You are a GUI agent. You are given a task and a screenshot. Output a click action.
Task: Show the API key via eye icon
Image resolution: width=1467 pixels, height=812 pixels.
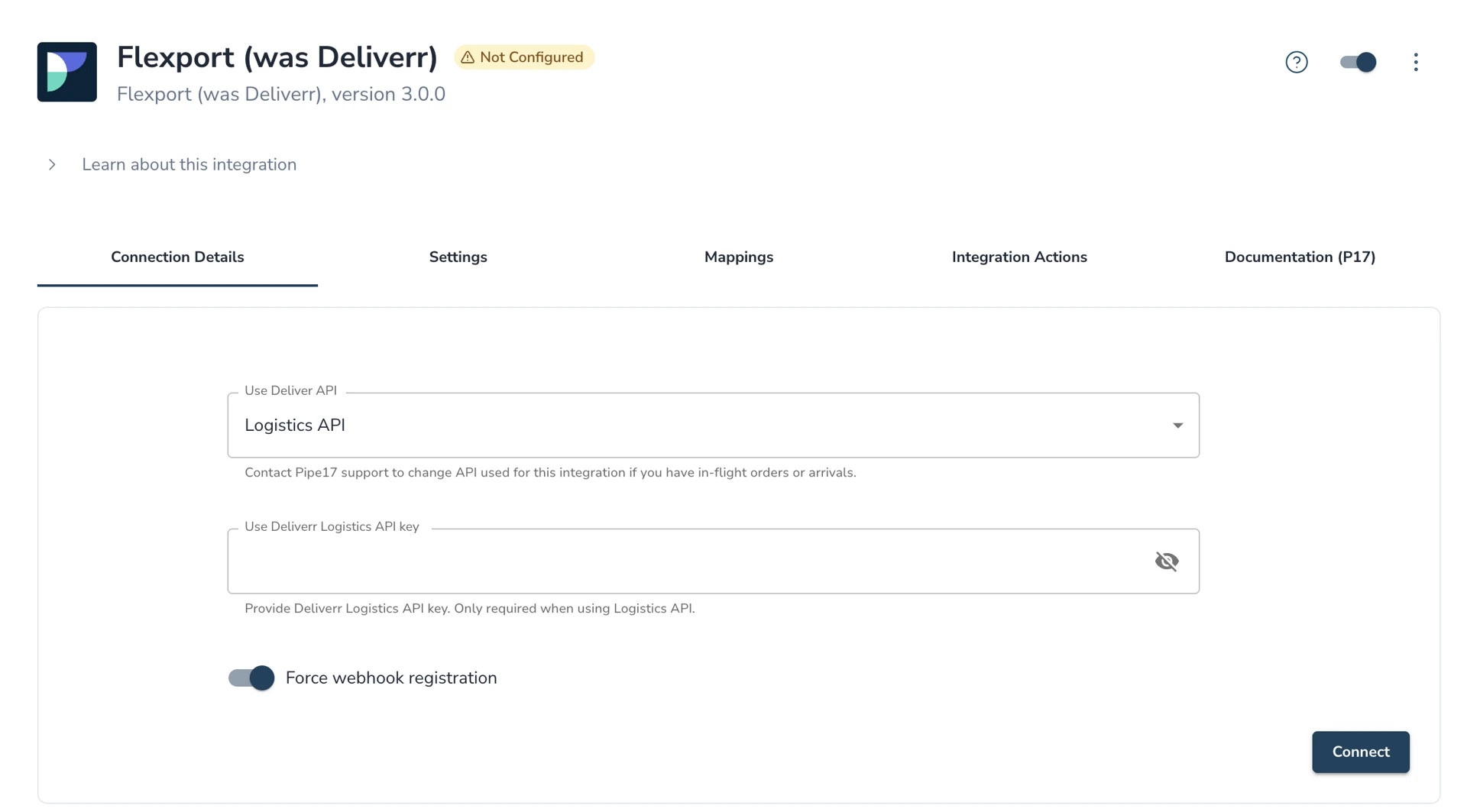point(1167,561)
